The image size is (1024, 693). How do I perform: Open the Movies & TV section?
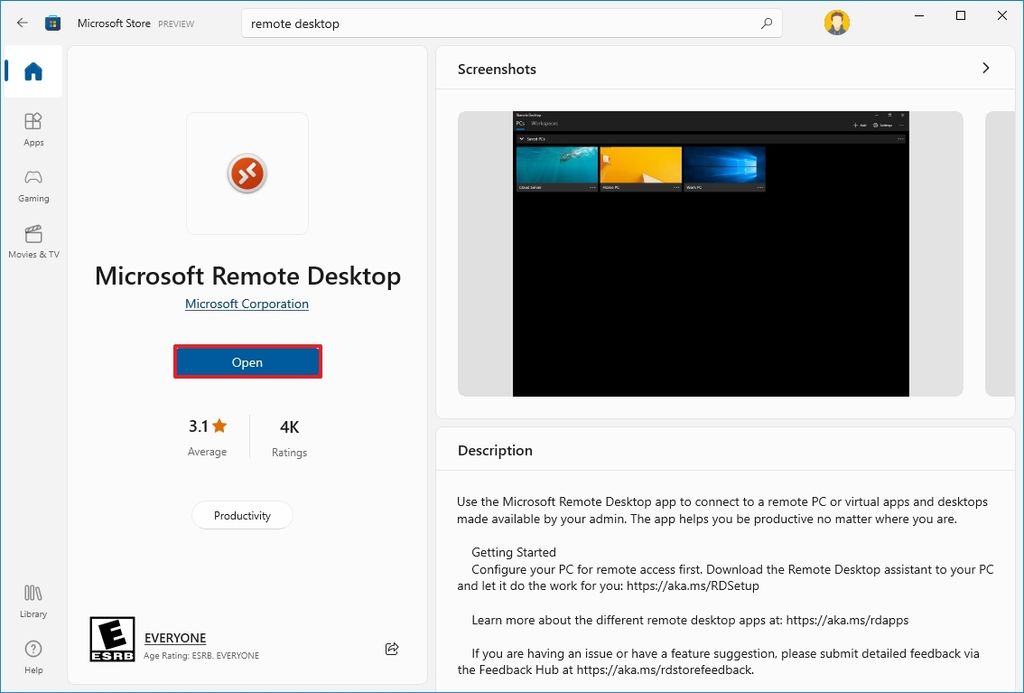[33, 242]
